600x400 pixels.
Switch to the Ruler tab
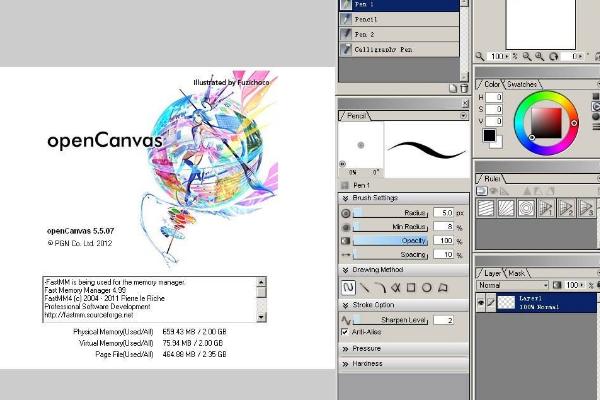click(491, 179)
